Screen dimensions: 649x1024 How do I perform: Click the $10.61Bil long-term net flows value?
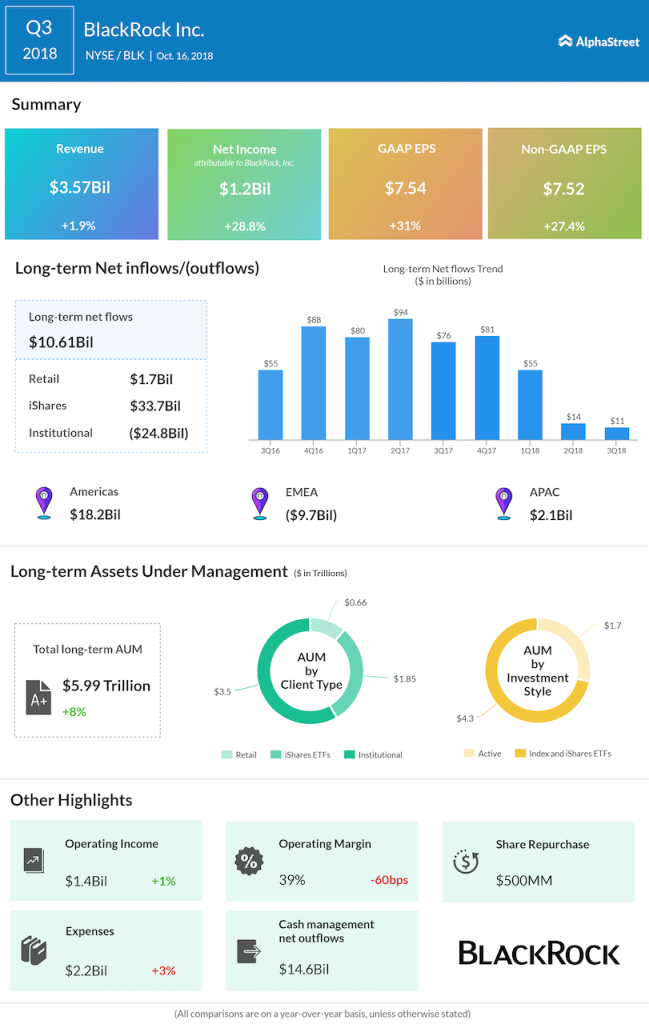pos(61,342)
